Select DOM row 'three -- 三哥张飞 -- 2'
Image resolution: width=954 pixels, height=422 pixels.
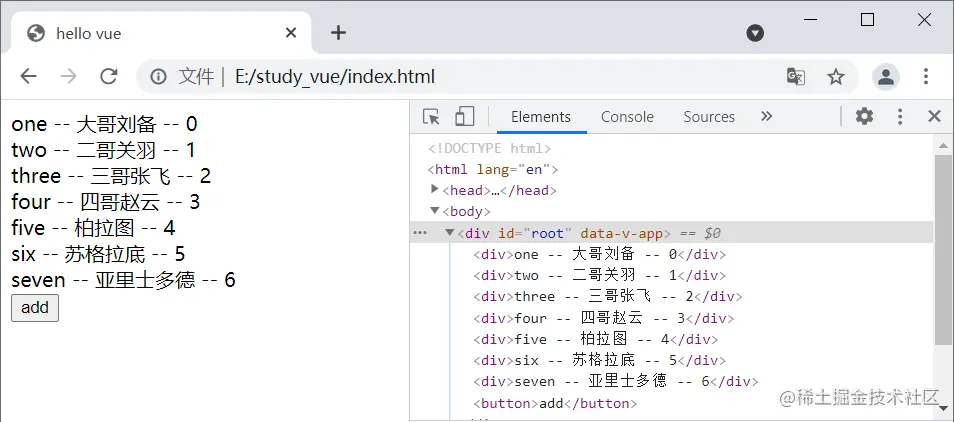pyautogui.click(x=607, y=297)
